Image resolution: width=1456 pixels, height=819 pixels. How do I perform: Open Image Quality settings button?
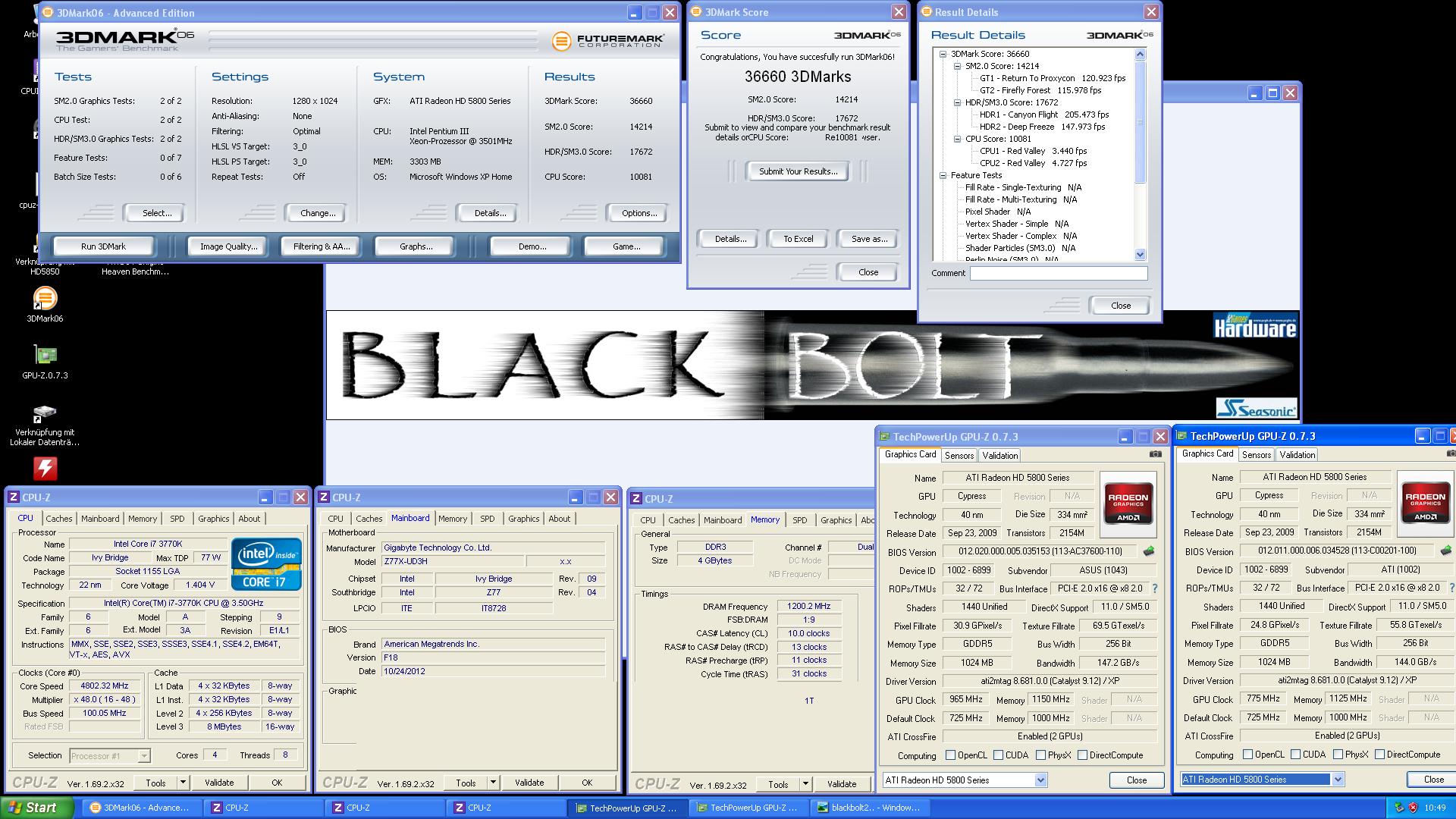228,246
